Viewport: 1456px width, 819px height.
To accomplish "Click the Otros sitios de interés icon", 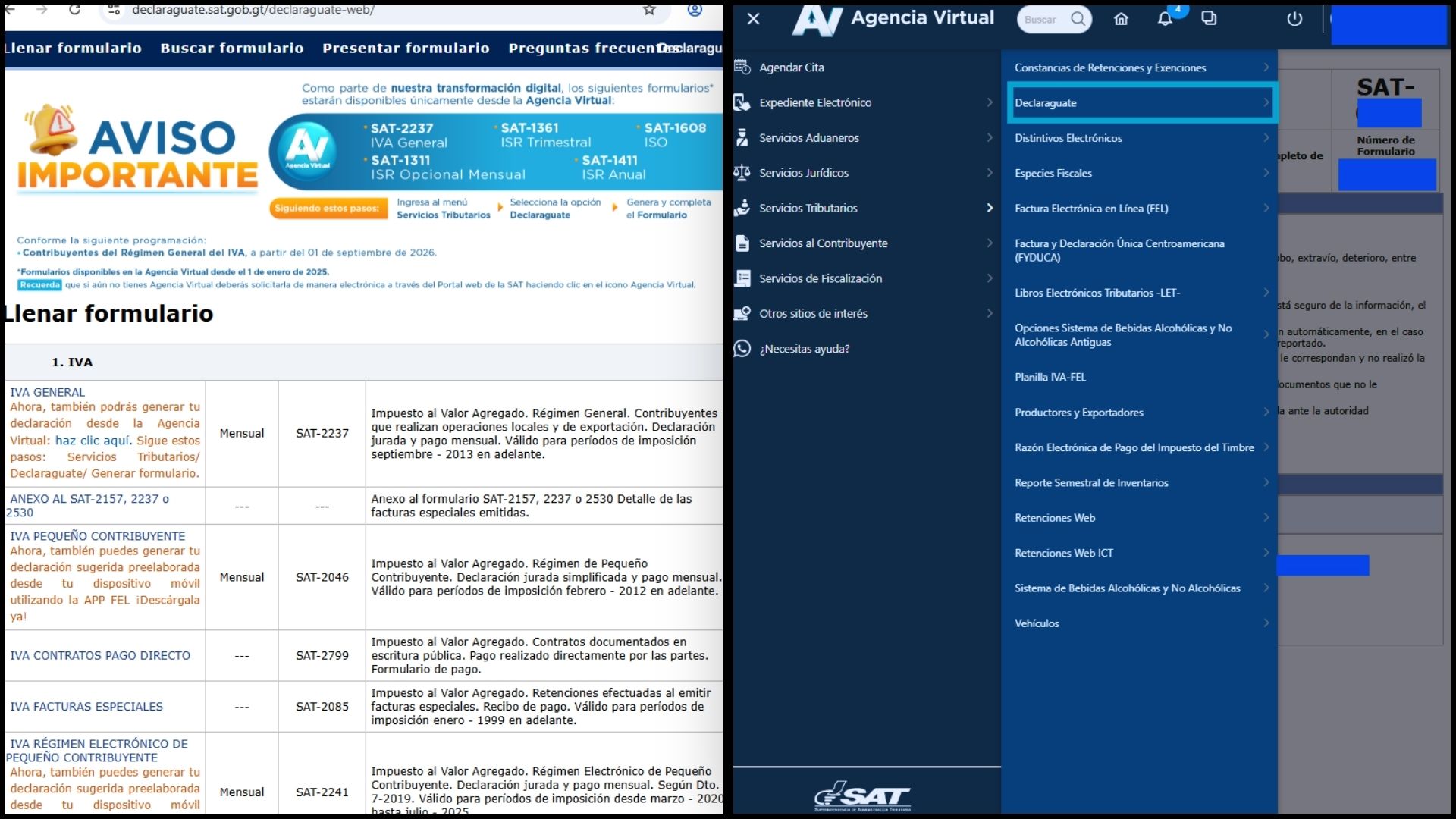I will [742, 313].
